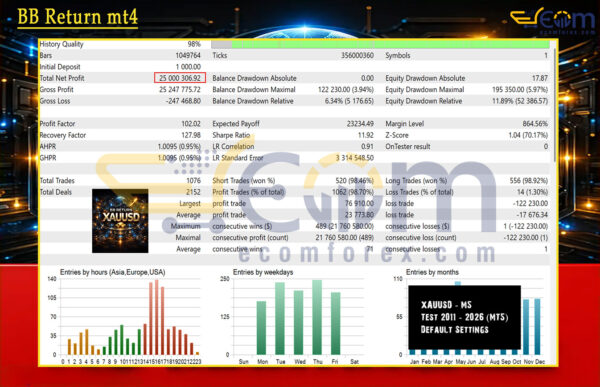Viewport: 600px width, 387px height.
Task: Select the "Total Net Profit" label
Action: pos(62,78)
